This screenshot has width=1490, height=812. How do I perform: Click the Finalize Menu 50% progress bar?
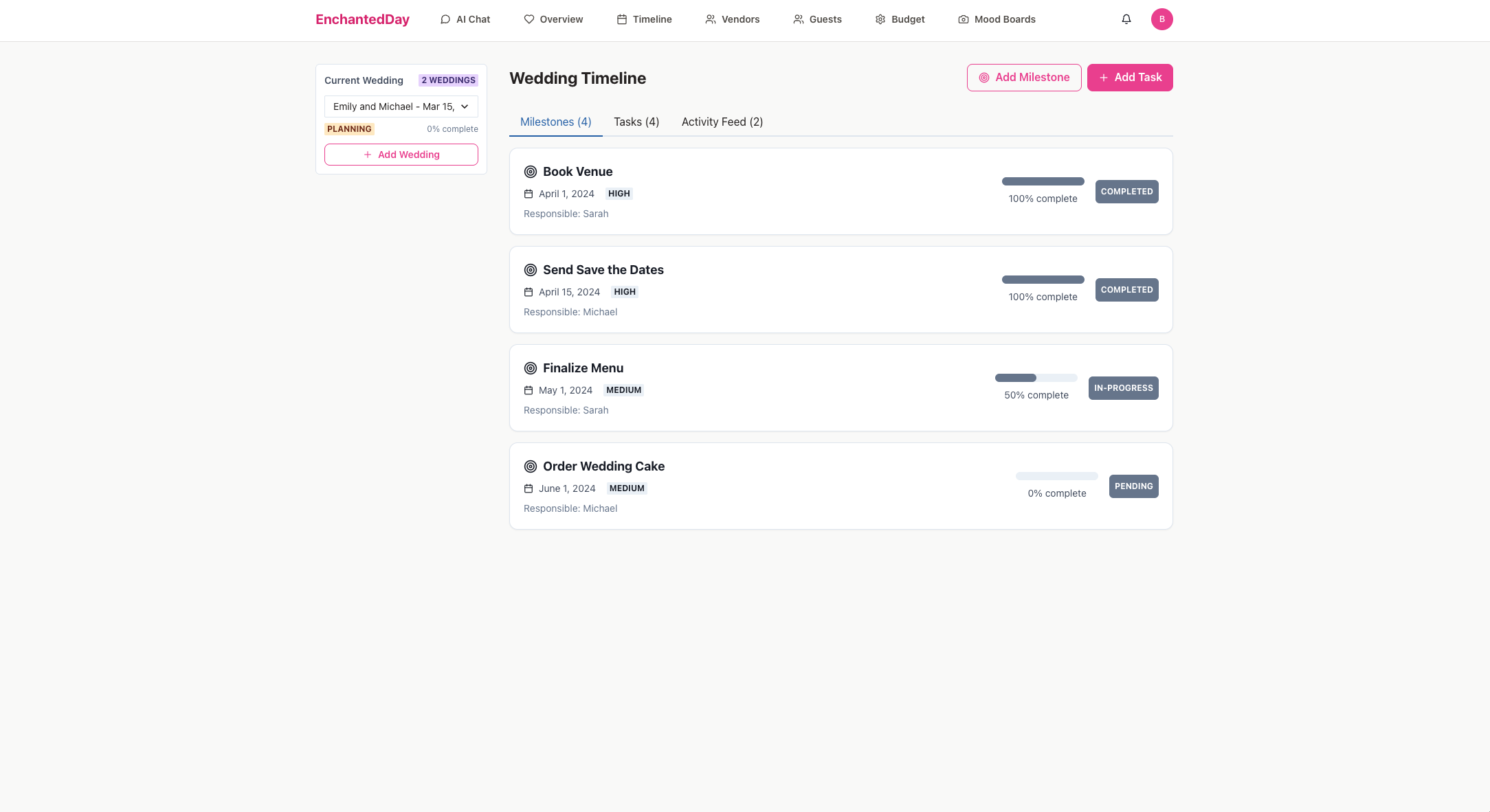[x=1036, y=378]
